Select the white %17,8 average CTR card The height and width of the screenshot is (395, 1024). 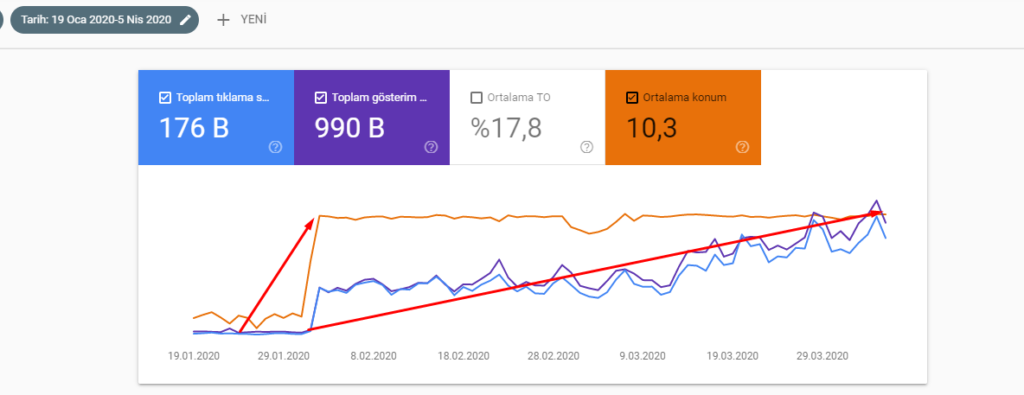click(x=528, y=118)
